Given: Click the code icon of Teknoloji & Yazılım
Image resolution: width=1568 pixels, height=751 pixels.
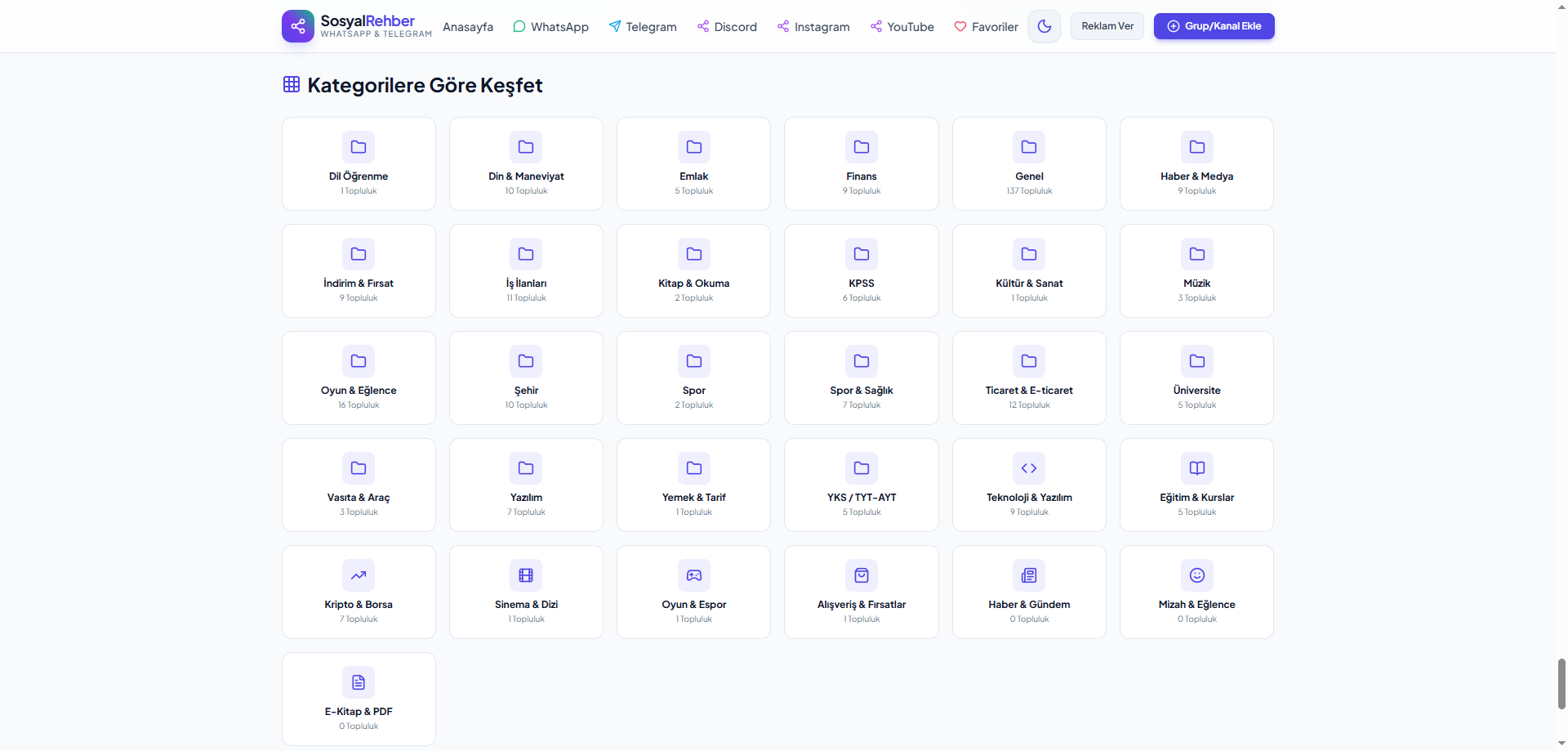Looking at the screenshot, I should pos(1029,468).
